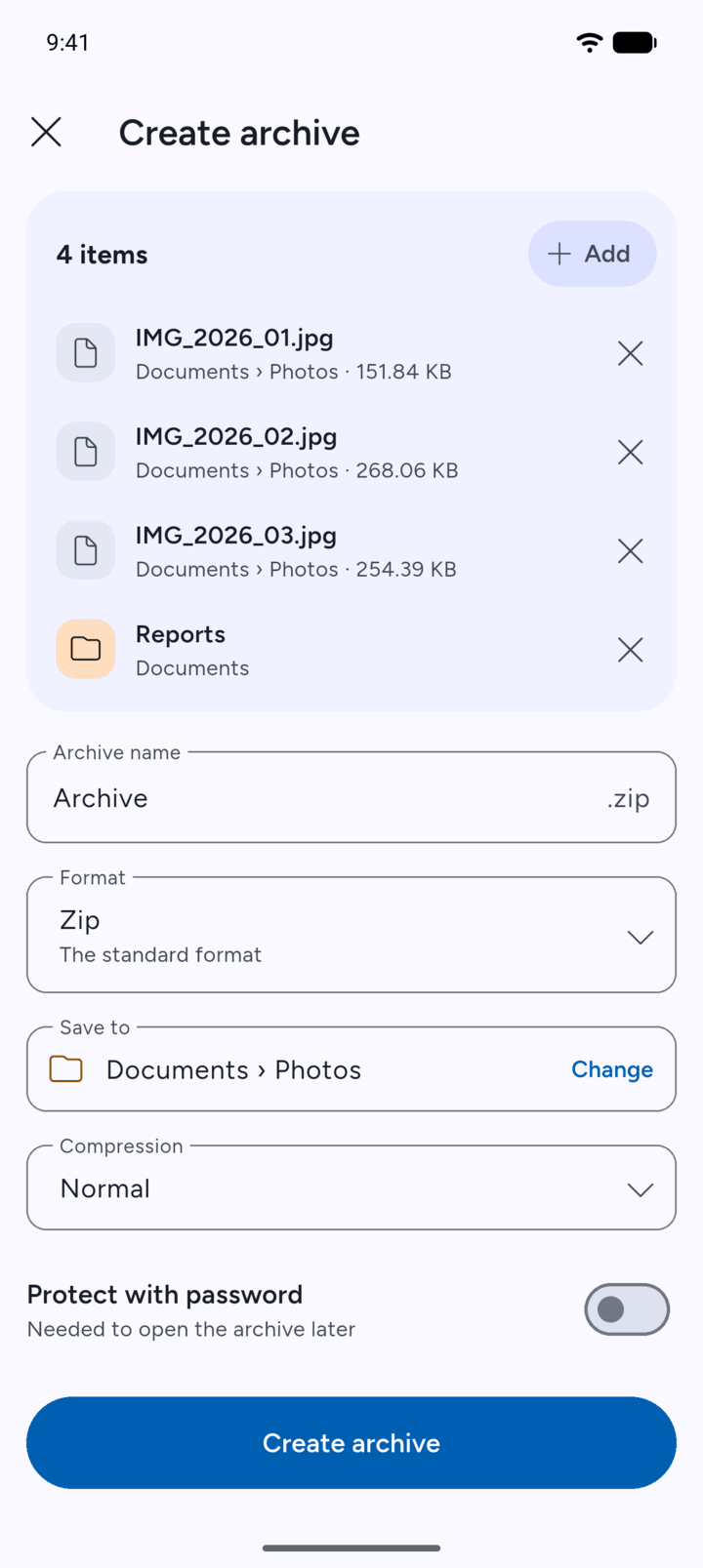Remove IMG_2026_02.jpg from the list
The image size is (703, 1568).
pos(631,452)
